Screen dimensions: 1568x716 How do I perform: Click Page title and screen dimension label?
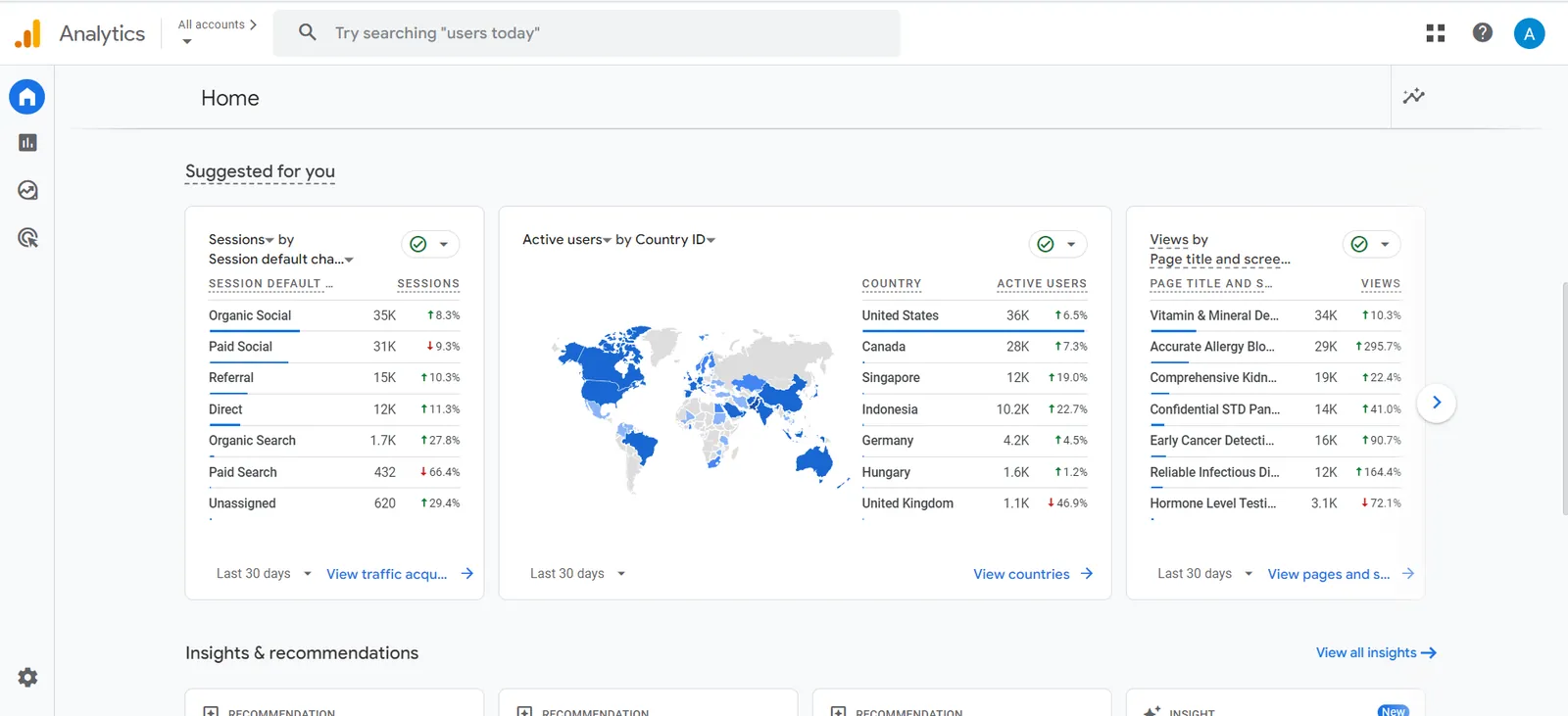(1220, 260)
